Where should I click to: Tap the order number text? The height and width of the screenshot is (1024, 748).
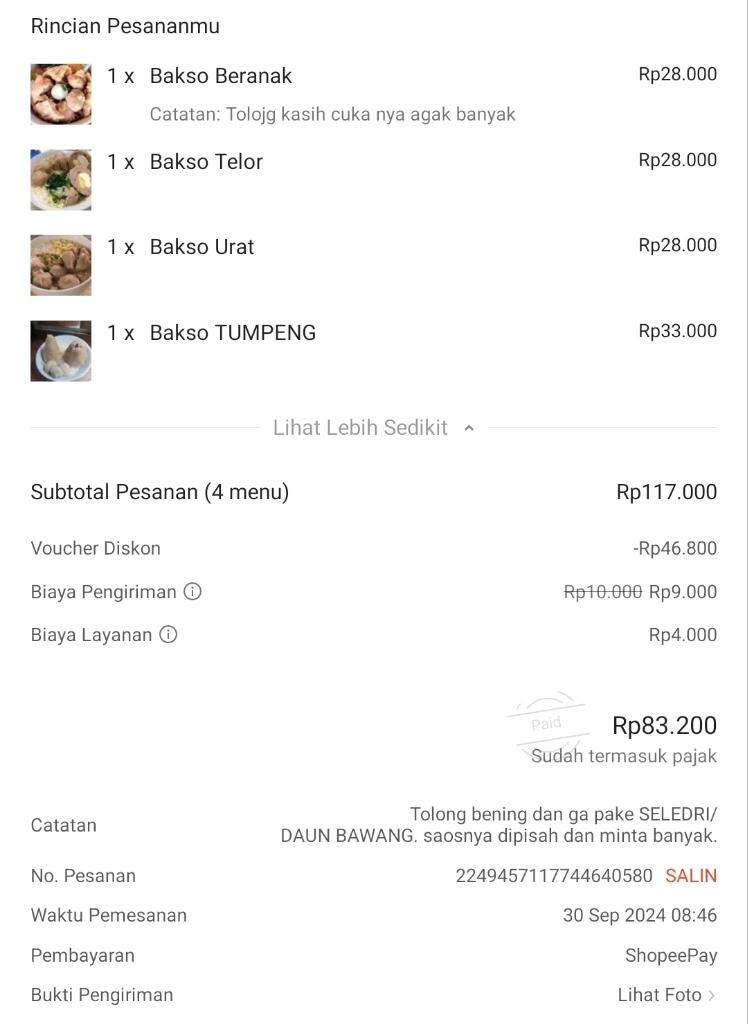[554, 876]
